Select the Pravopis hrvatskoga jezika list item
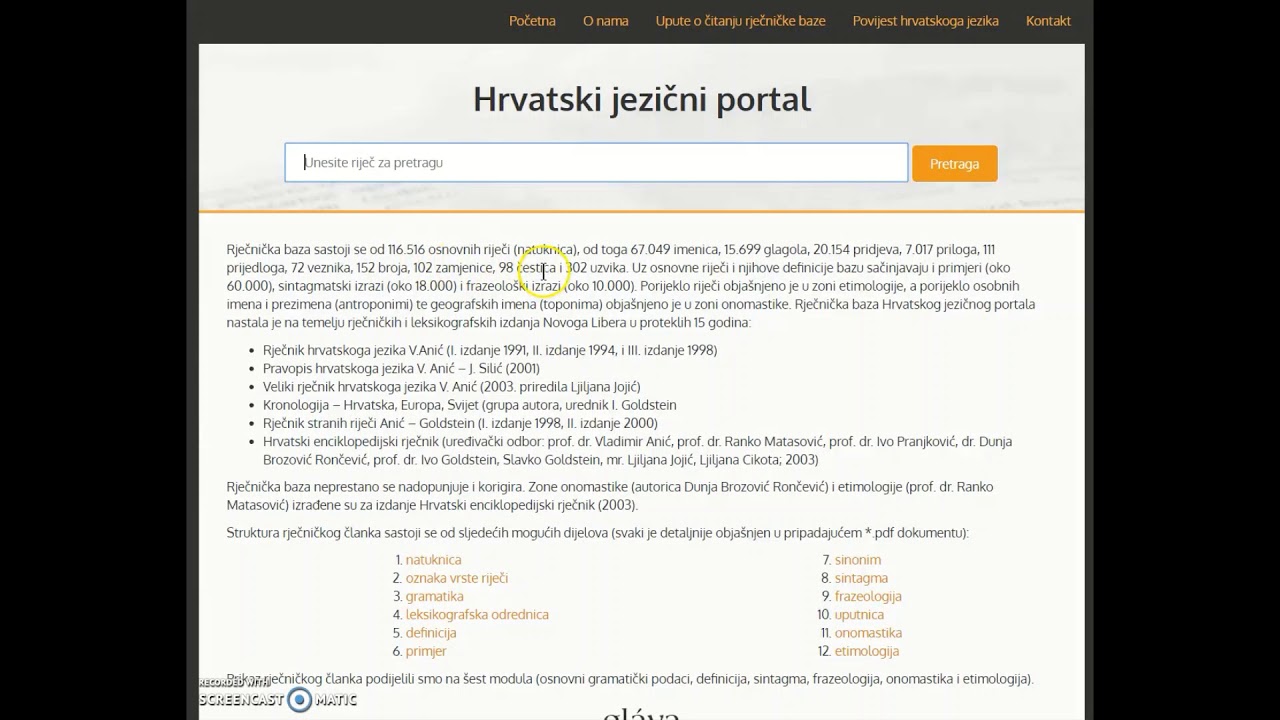Viewport: 1280px width, 720px height. [x=401, y=368]
